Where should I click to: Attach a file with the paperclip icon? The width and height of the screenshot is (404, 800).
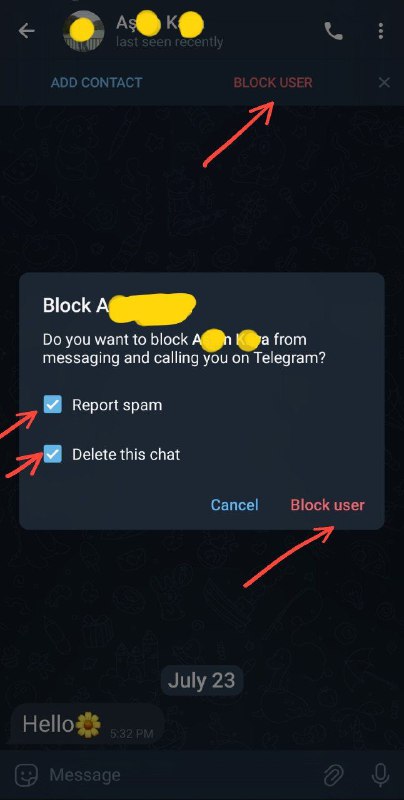coord(334,776)
